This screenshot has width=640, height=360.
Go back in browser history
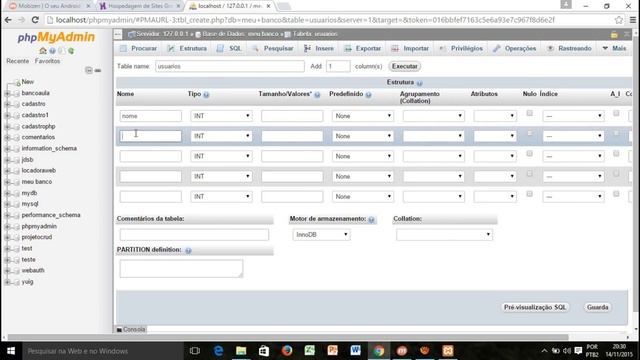pyautogui.click(x=8, y=20)
